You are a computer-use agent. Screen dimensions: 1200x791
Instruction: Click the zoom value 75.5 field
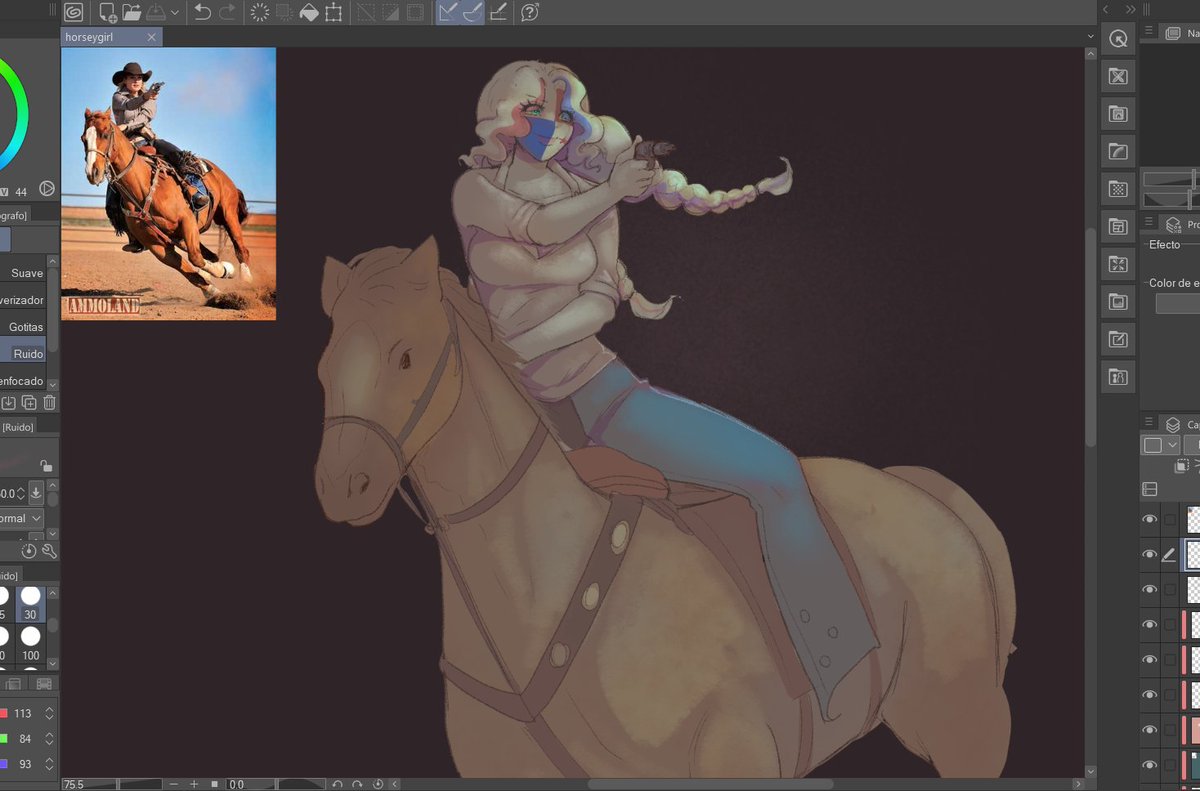tap(88, 785)
